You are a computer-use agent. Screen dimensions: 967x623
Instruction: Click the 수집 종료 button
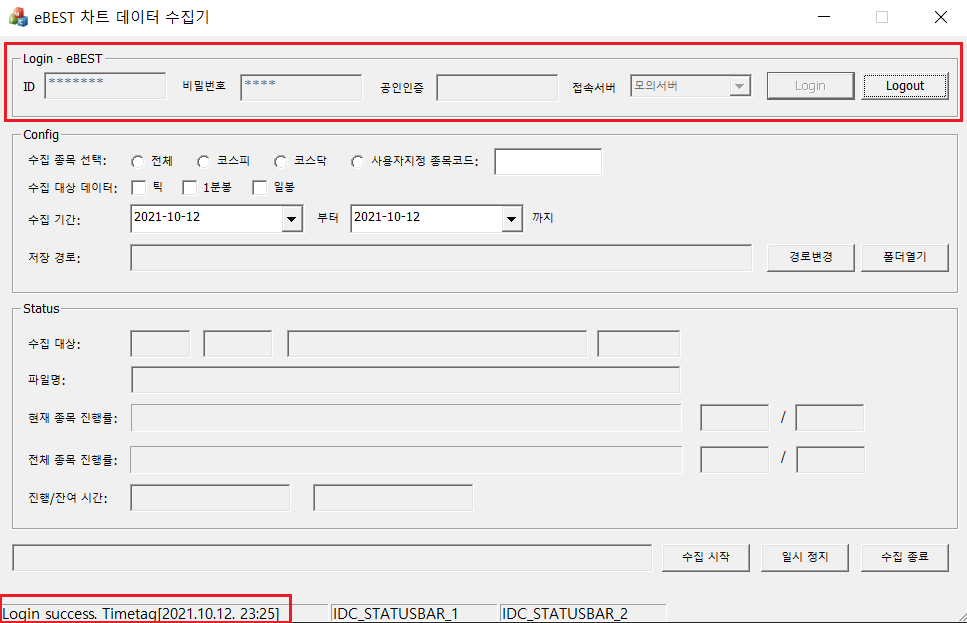(905, 558)
